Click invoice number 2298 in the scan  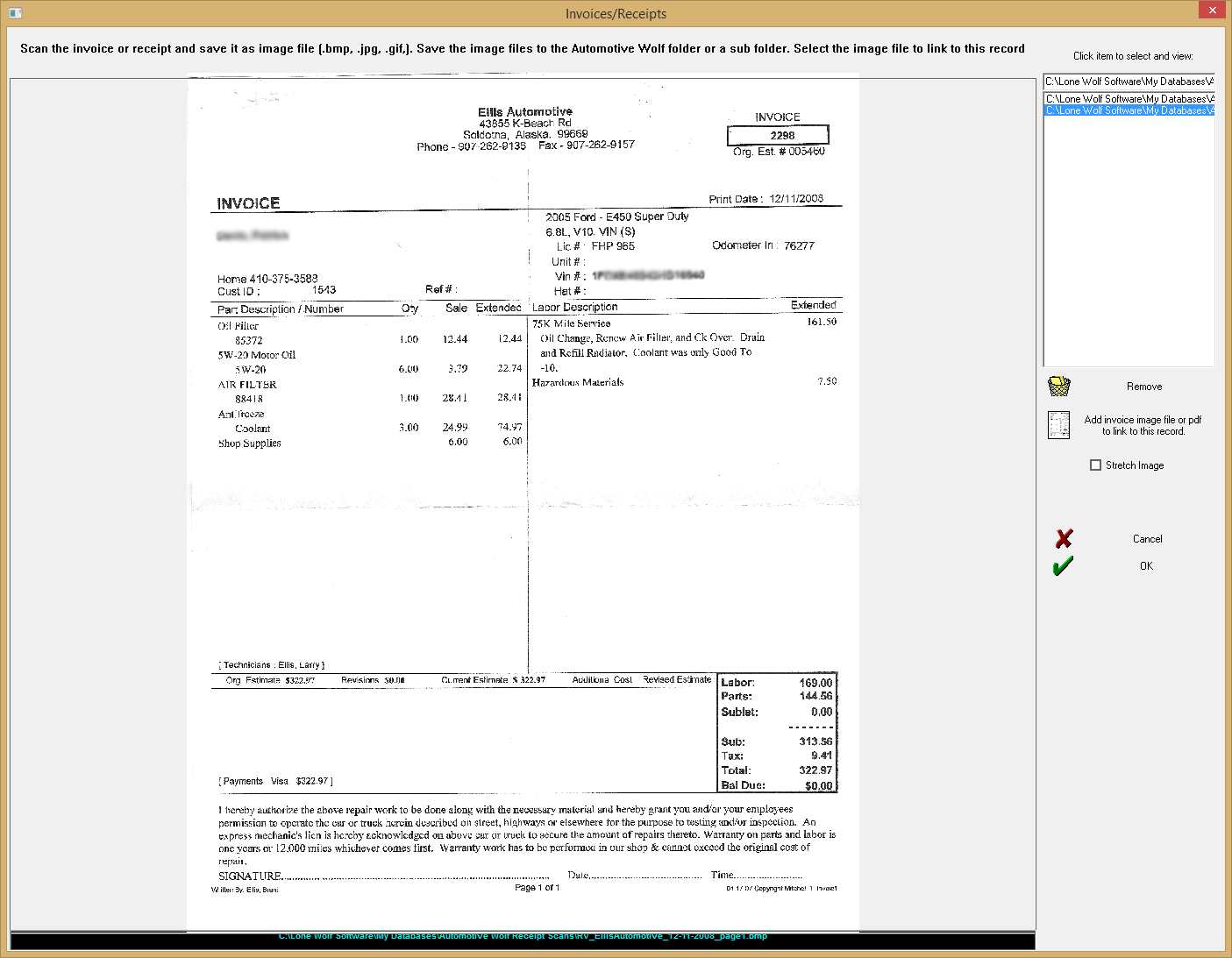(x=779, y=135)
